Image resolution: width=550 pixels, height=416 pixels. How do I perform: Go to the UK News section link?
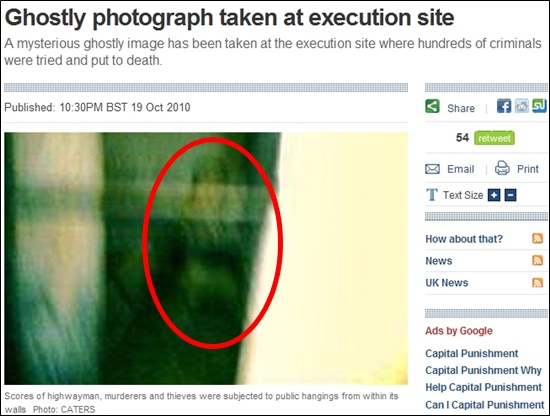coord(447,283)
